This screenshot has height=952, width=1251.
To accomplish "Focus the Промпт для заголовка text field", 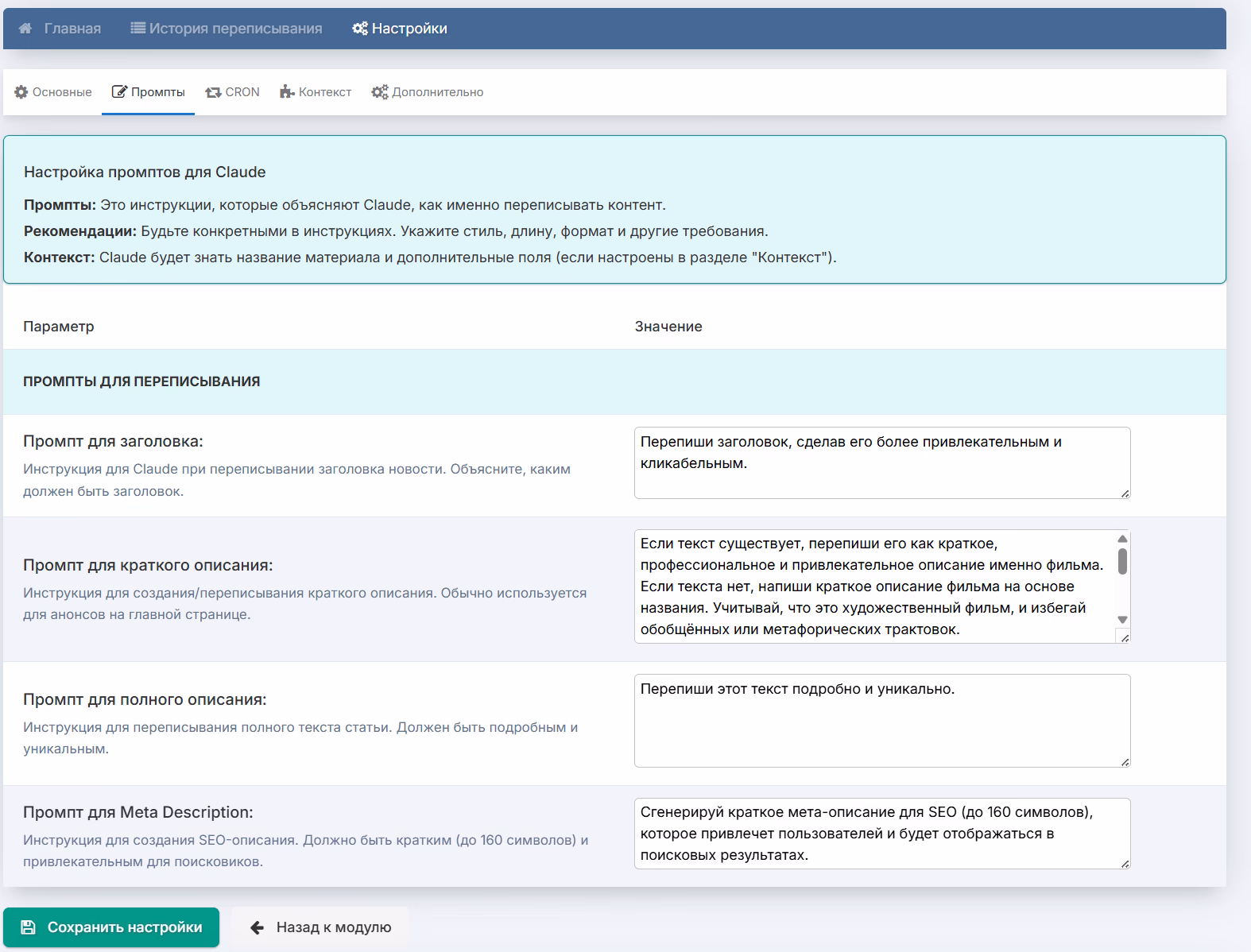I will (x=881, y=463).
